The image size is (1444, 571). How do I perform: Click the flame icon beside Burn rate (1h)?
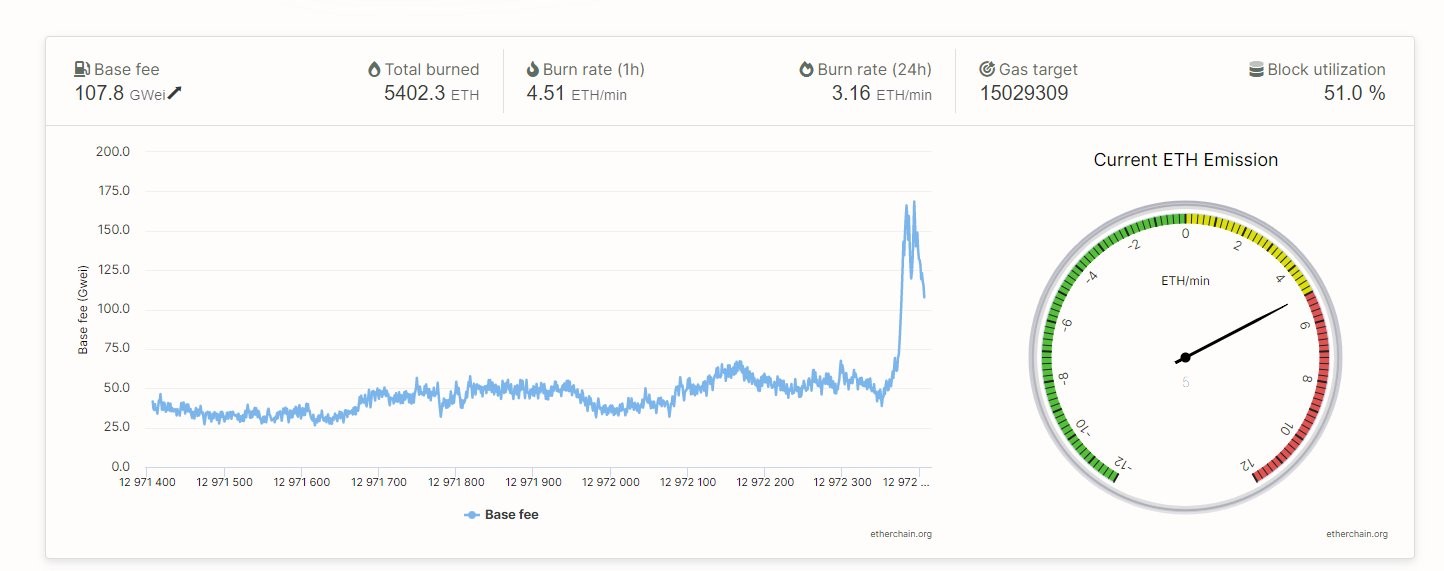pos(533,69)
